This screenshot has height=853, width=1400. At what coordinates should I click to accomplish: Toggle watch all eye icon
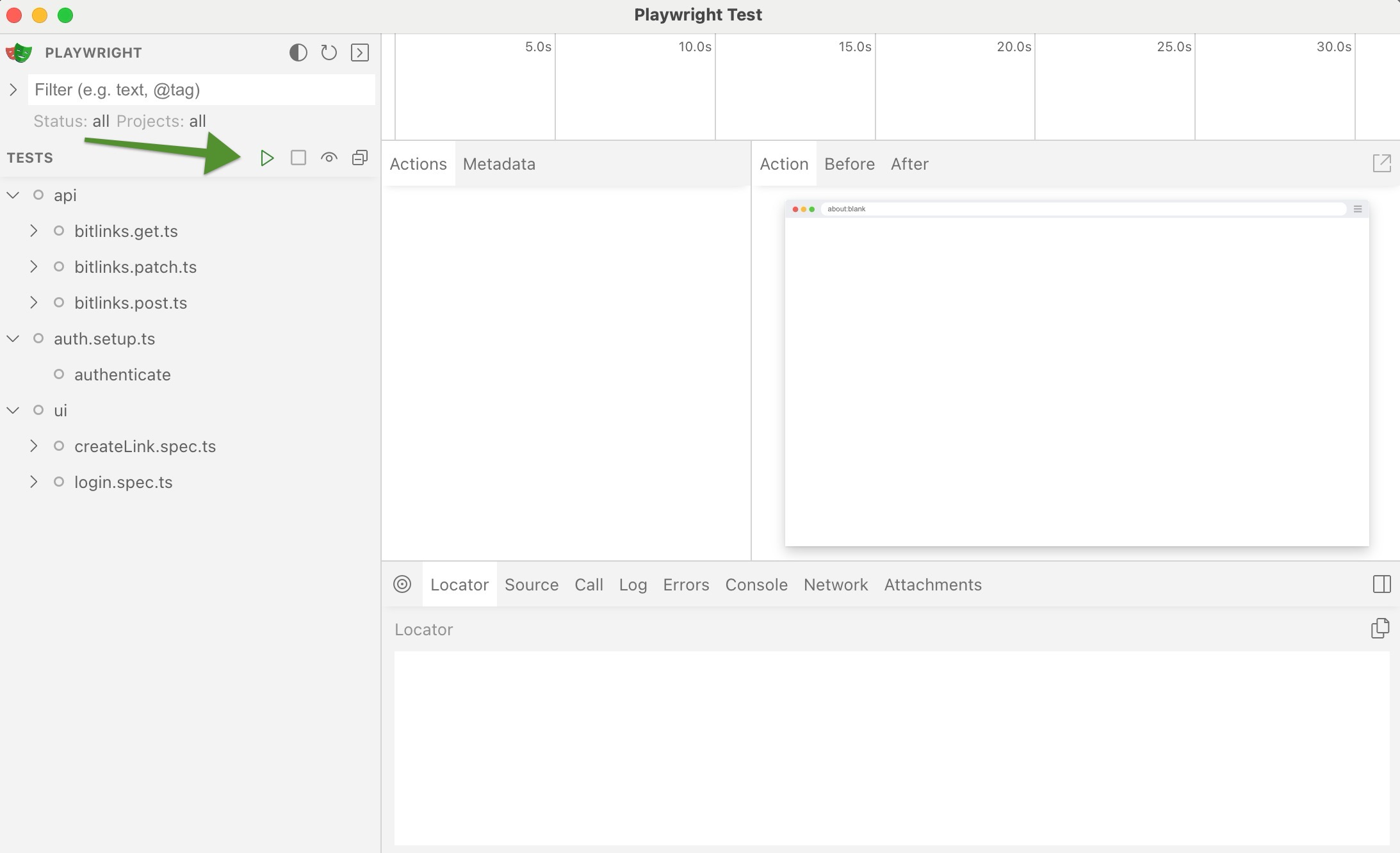329,158
